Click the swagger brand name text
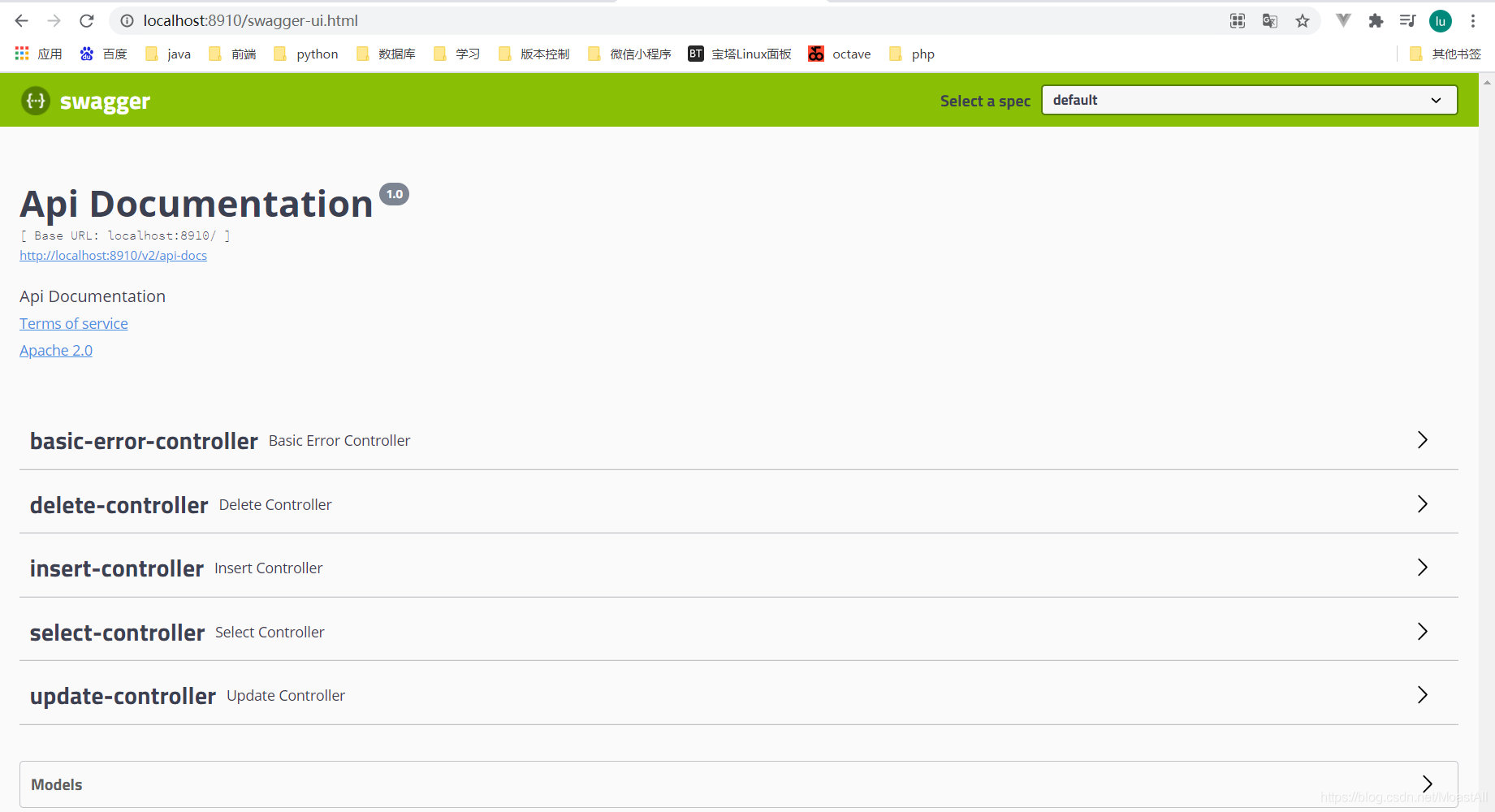 click(x=105, y=101)
